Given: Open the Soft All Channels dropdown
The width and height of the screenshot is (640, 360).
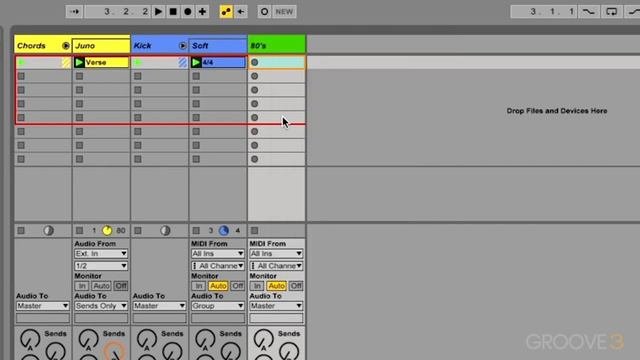Looking at the screenshot, I should [218, 266].
